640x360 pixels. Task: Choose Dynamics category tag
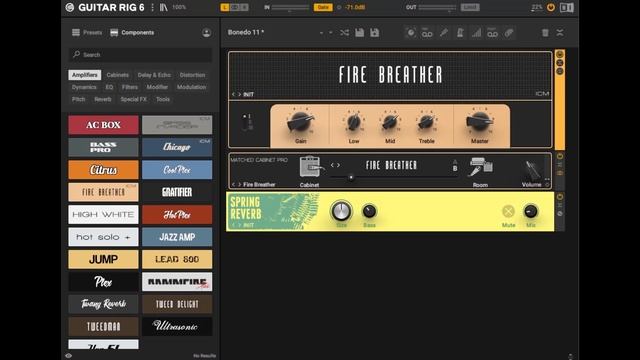pos(84,87)
